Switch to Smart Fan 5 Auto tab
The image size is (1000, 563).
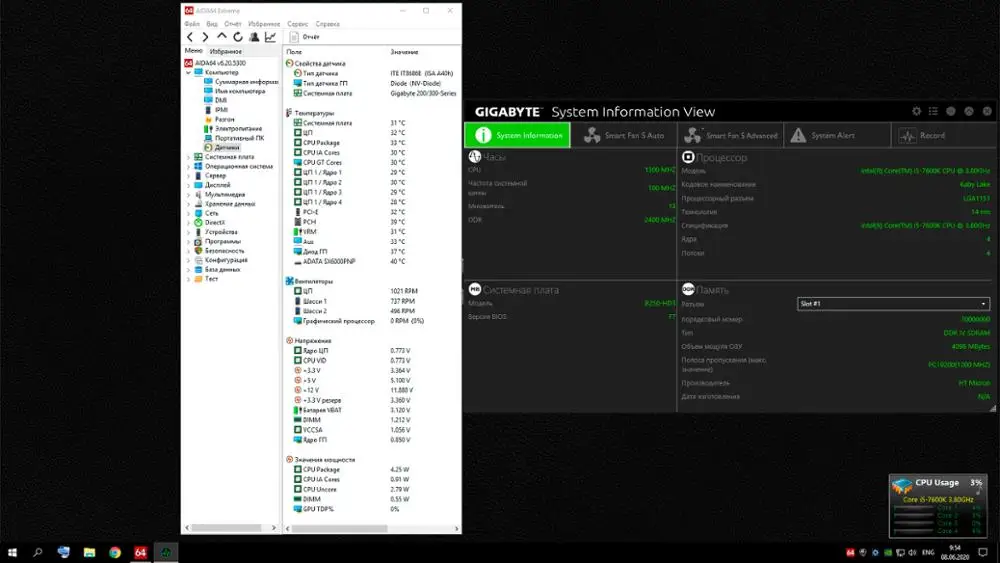click(x=624, y=135)
